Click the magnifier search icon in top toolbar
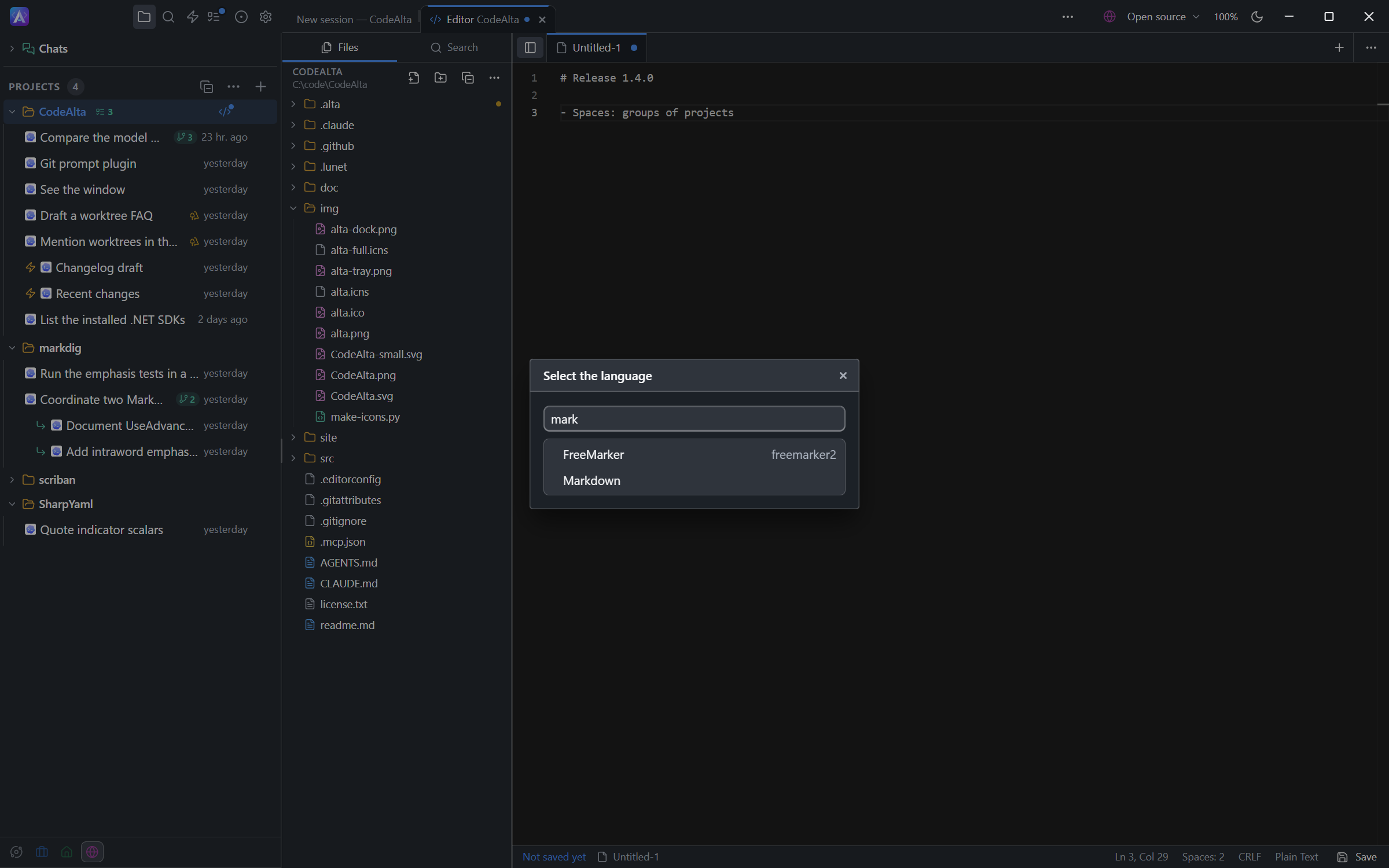The image size is (1389, 868). [x=168, y=17]
